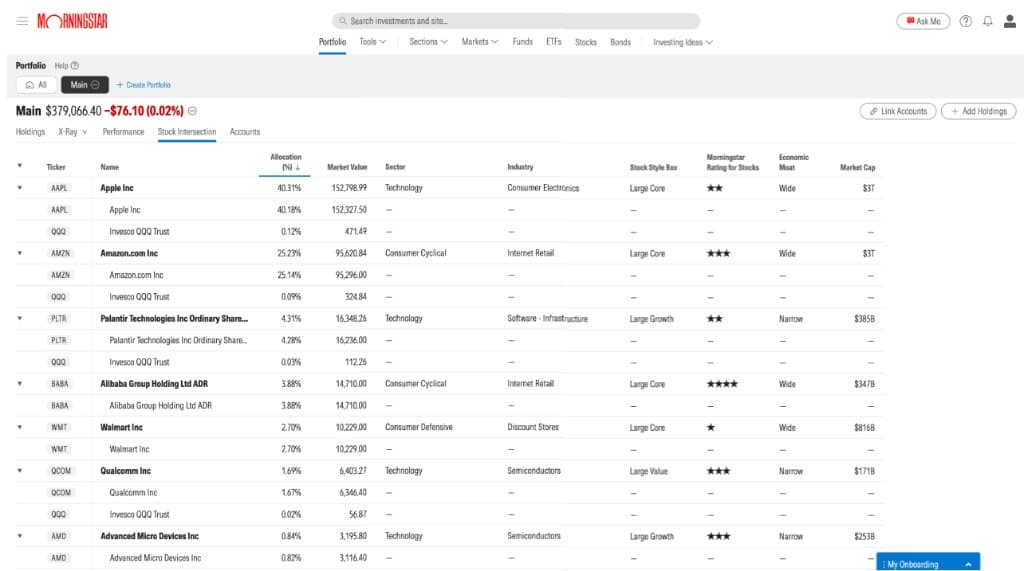Open the Markets dropdown menu
The height and width of the screenshot is (571, 1024).
480,42
